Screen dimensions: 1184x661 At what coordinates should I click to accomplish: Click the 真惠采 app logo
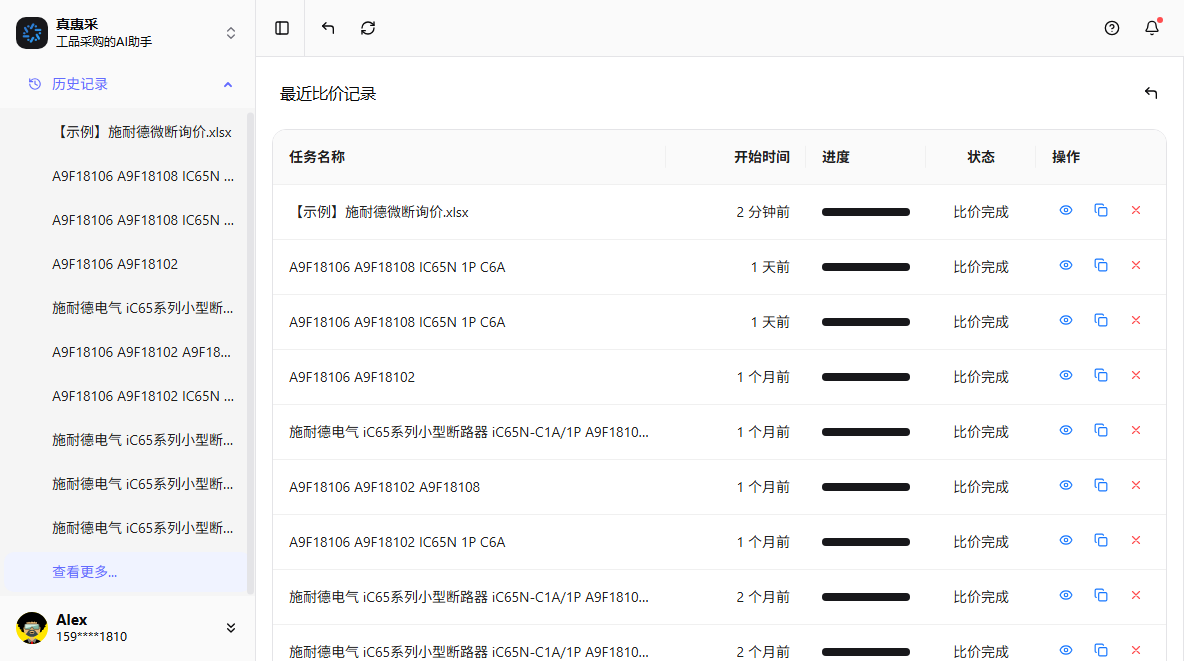pyautogui.click(x=32, y=33)
